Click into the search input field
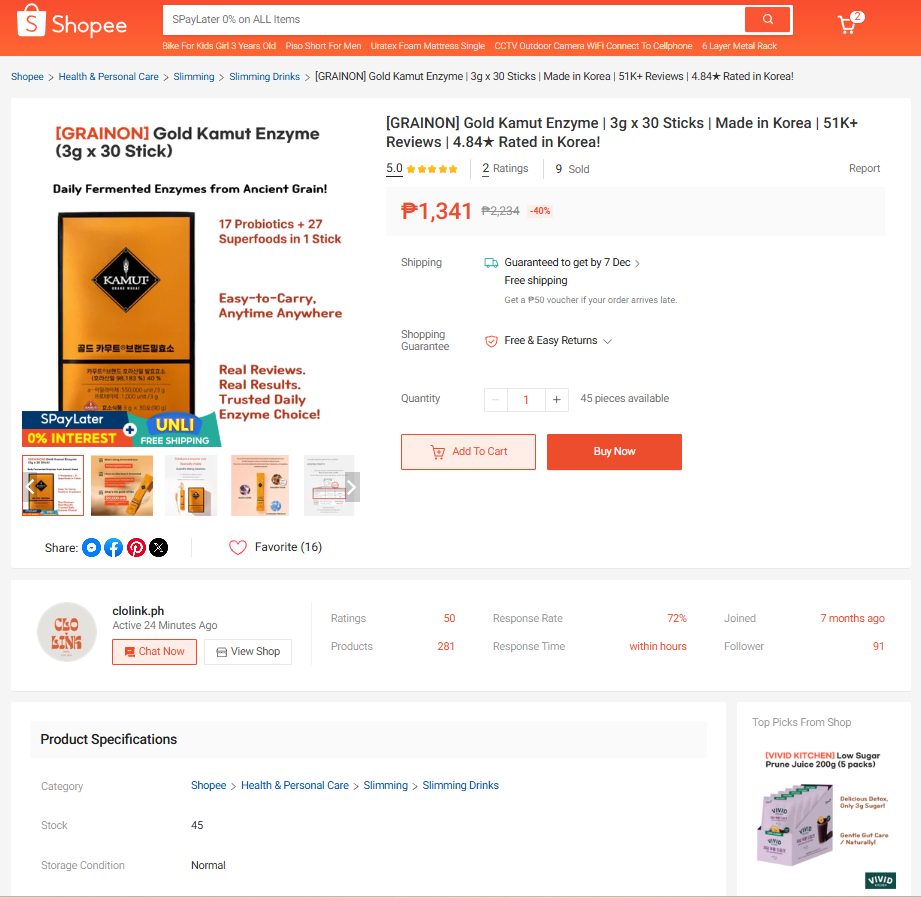The width and height of the screenshot is (921, 898). (x=453, y=19)
